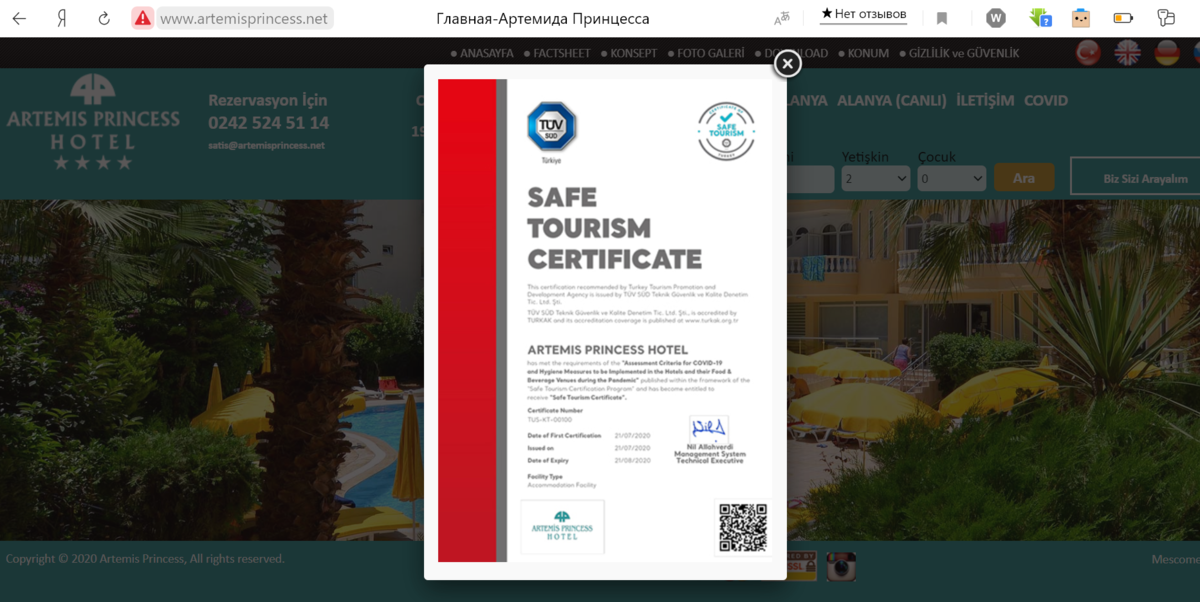The width and height of the screenshot is (1200, 602).
Task: Switch the language with the UK flag
Action: coord(1128,53)
